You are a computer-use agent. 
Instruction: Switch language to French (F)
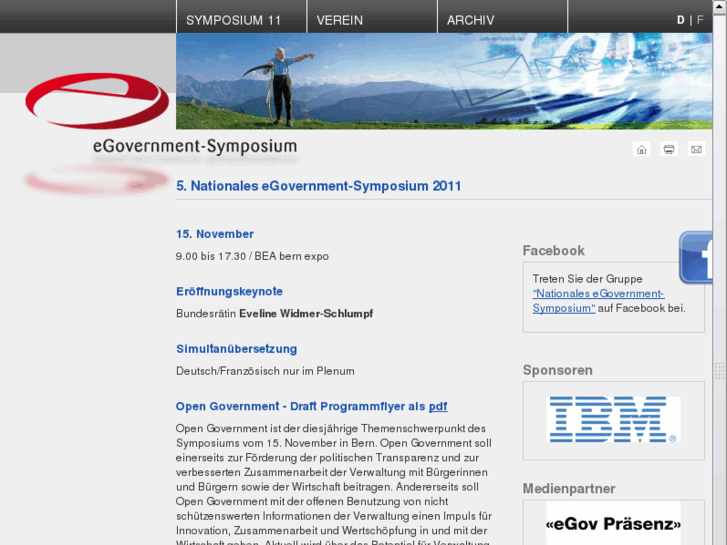point(700,20)
